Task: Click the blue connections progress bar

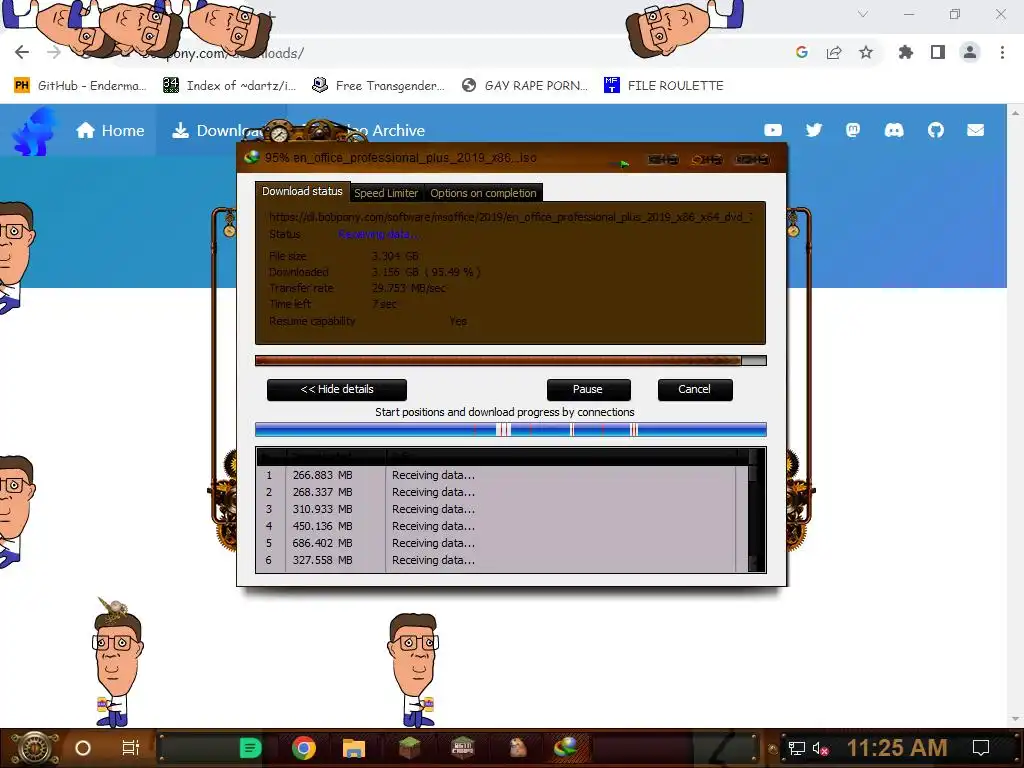Action: point(511,429)
